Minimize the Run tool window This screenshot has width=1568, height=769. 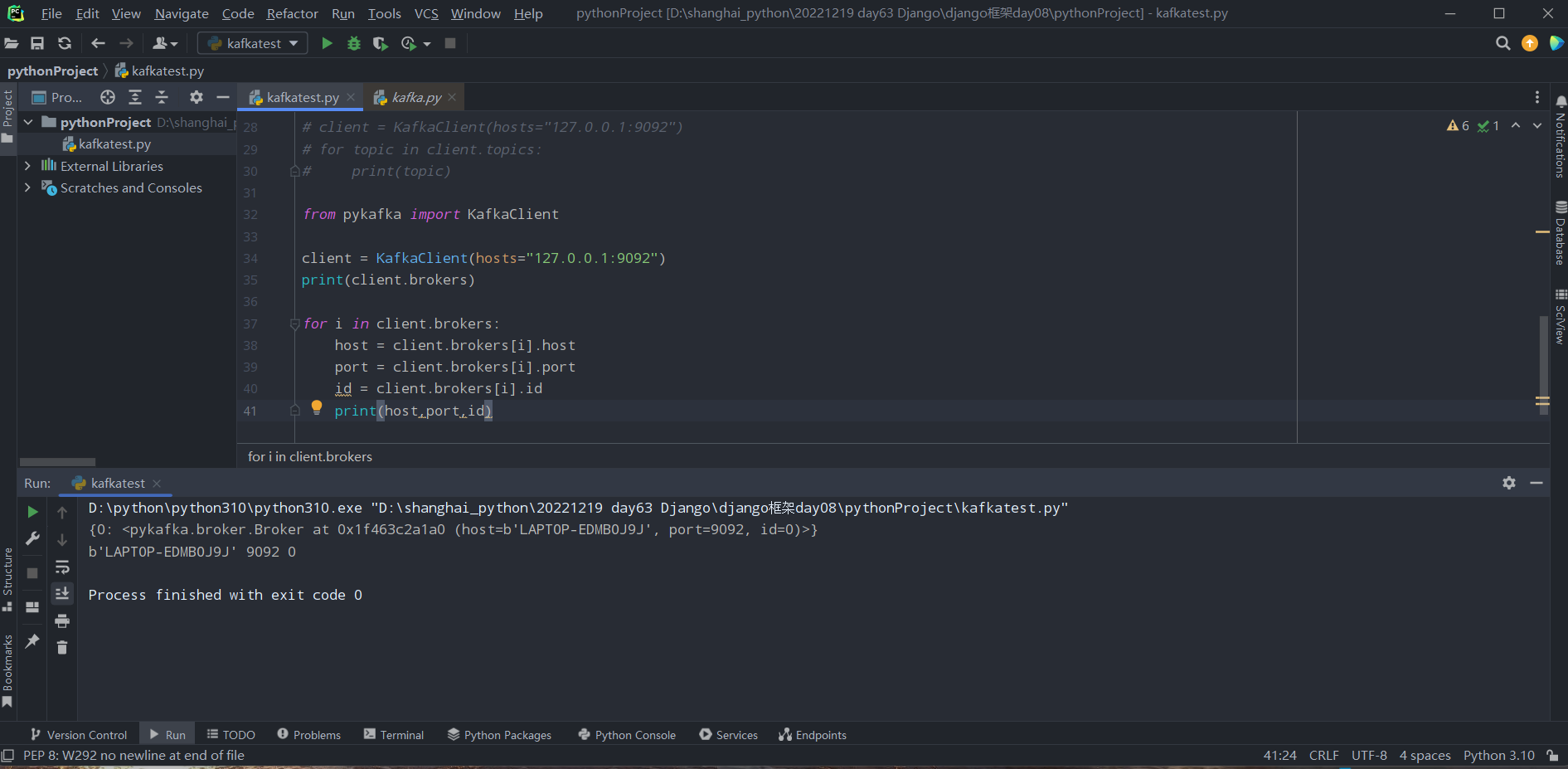pos(1536,483)
